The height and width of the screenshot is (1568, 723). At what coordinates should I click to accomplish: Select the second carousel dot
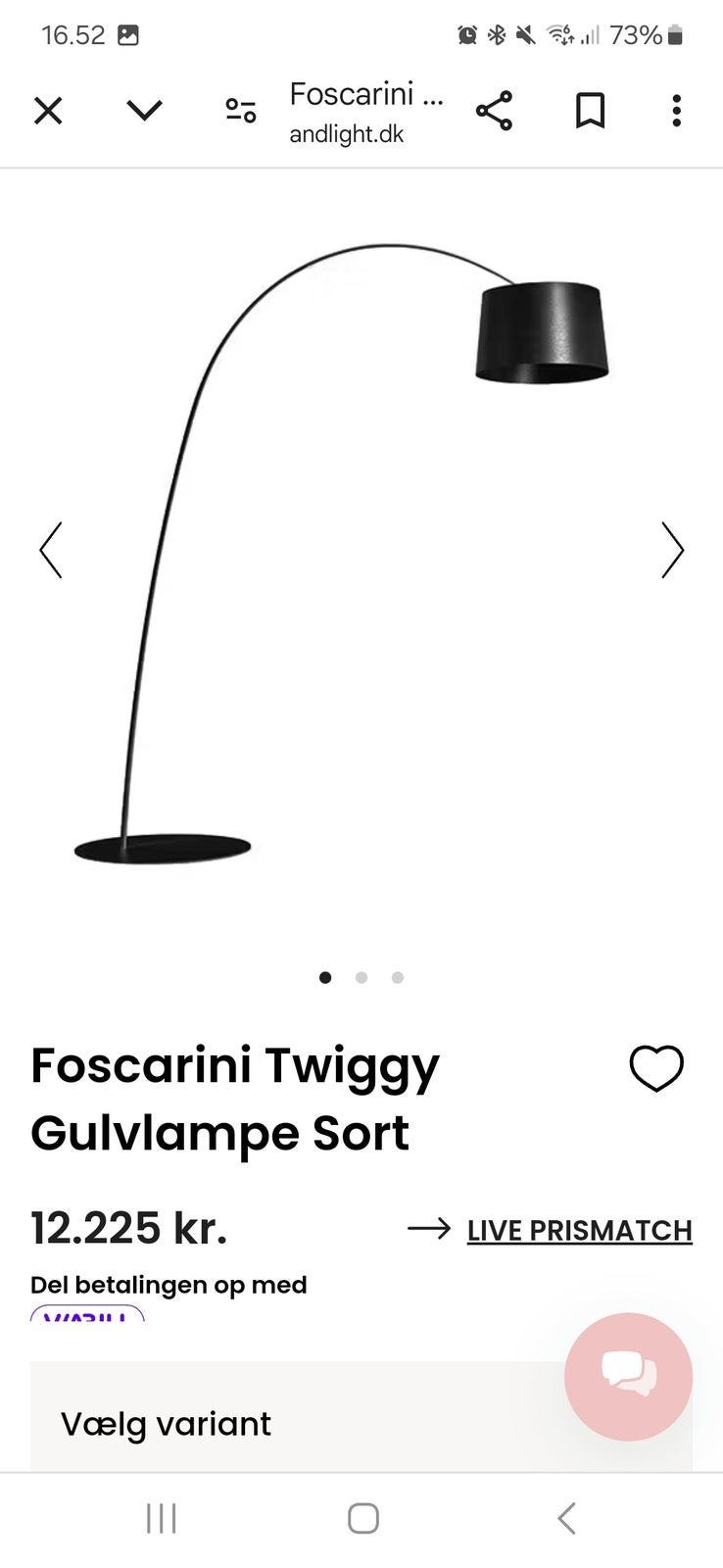pyautogui.click(x=361, y=977)
